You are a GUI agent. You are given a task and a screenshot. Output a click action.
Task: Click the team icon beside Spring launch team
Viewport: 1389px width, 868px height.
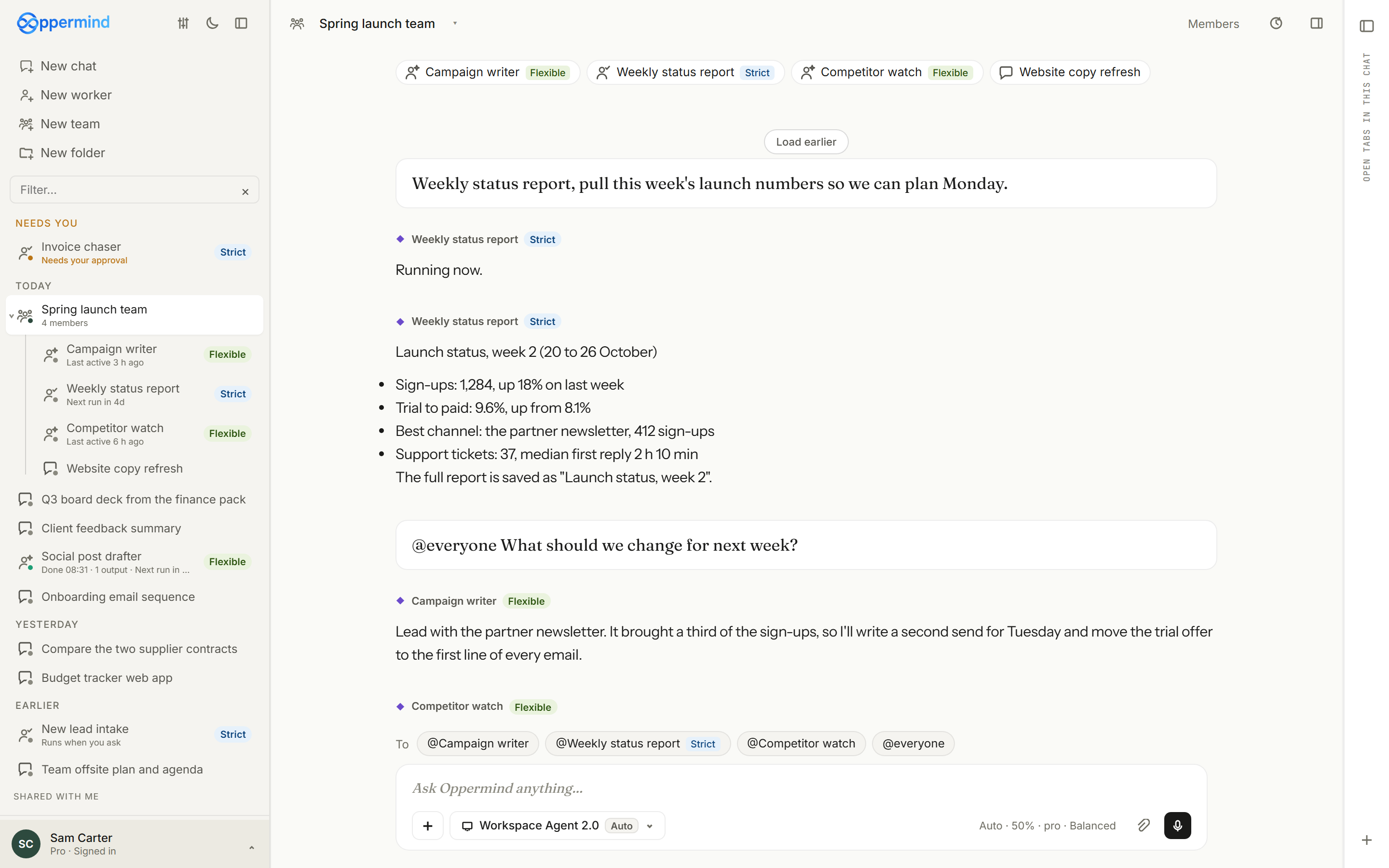point(297,24)
